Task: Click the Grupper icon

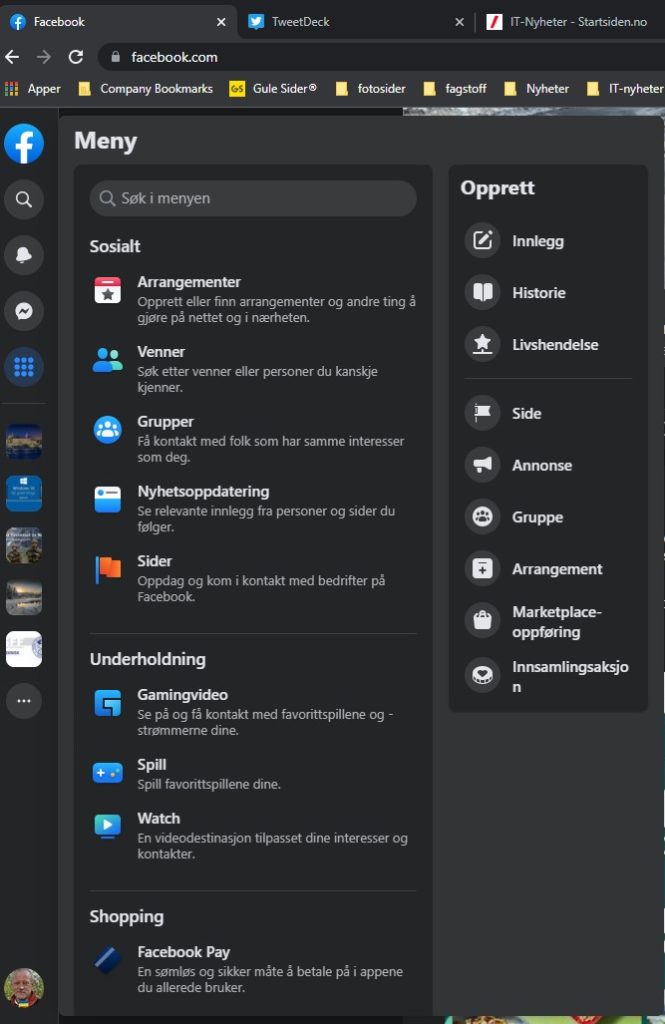Action: (107, 430)
